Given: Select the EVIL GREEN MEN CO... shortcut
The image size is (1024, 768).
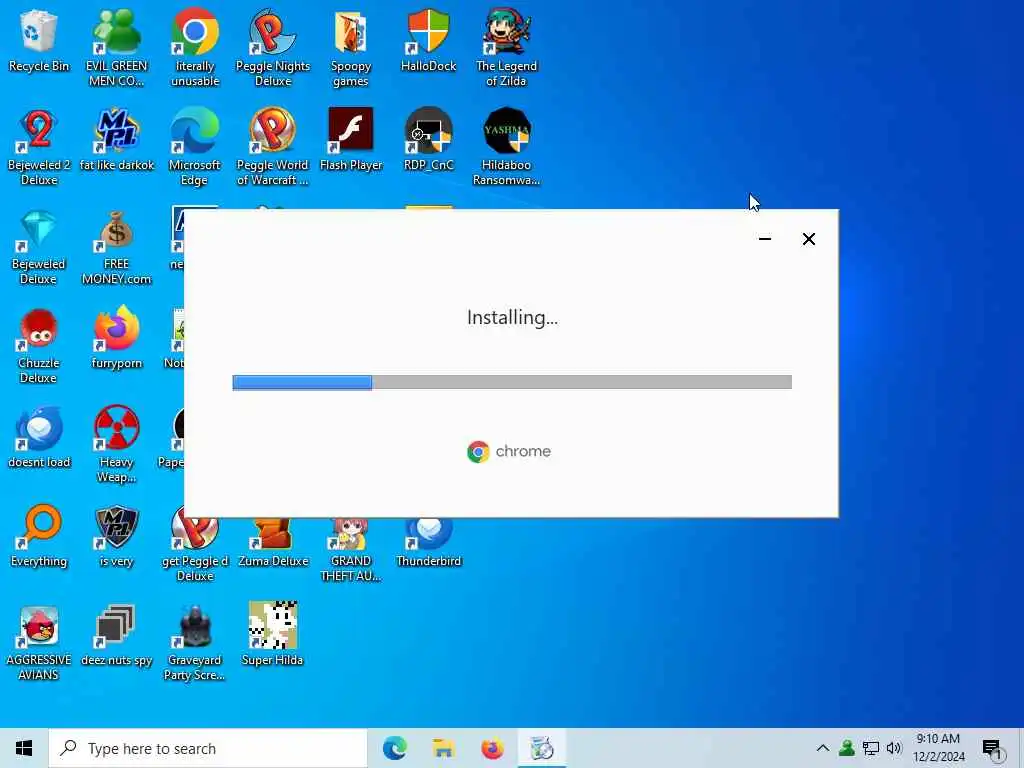Looking at the screenshot, I should [x=116, y=48].
